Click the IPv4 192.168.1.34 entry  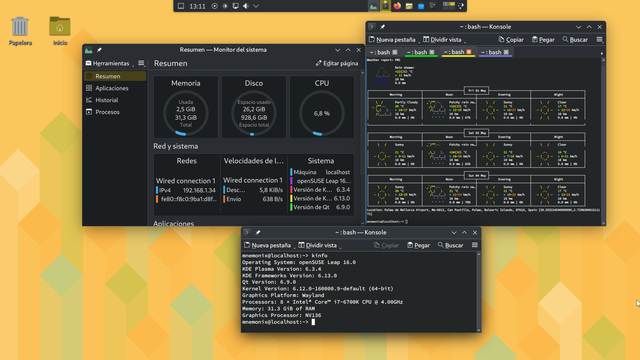pyautogui.click(x=186, y=190)
